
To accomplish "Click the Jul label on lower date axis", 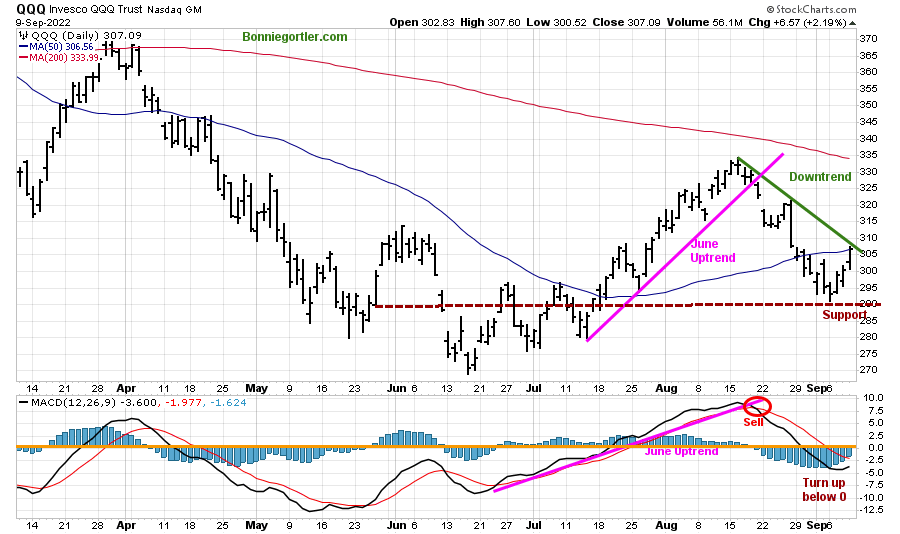I will pos(534,525).
